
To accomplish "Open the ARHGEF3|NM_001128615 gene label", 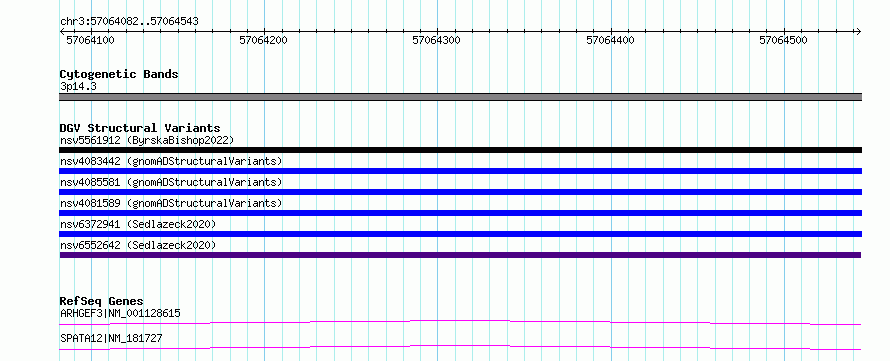I will pos(120,313).
